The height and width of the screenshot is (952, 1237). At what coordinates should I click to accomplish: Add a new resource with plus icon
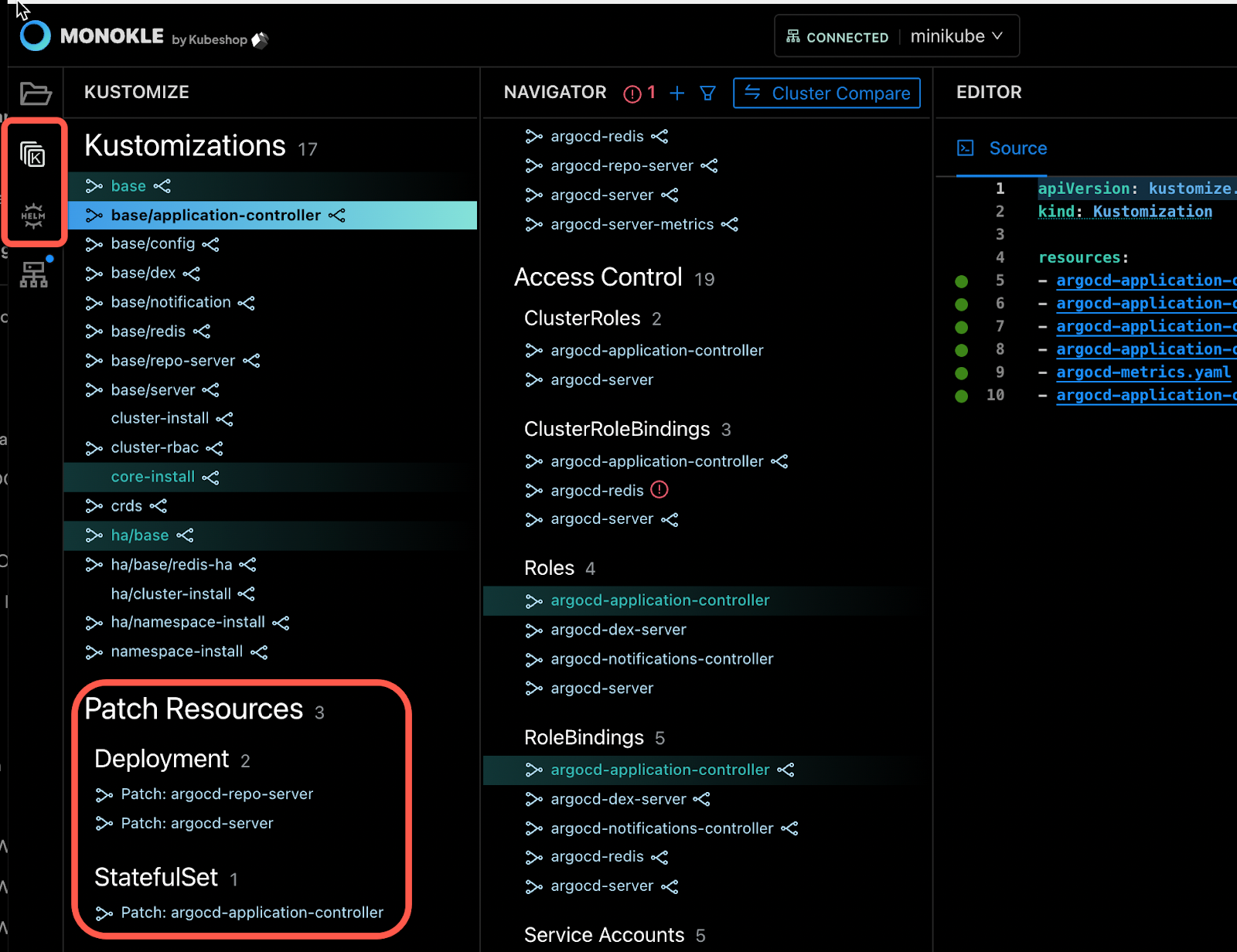click(677, 93)
